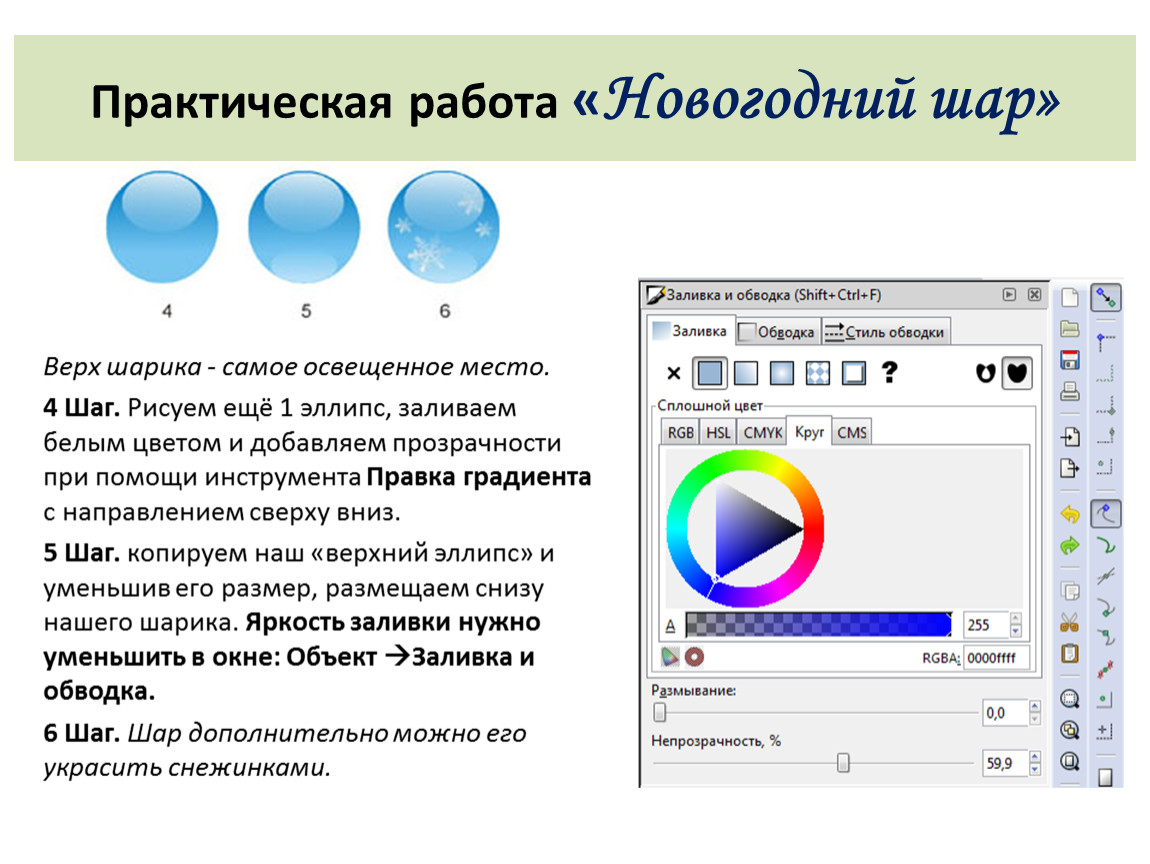Image resolution: width=1150 pixels, height=864 pixels.
Task: Click the green Redo arrow icon
Action: [1070, 546]
